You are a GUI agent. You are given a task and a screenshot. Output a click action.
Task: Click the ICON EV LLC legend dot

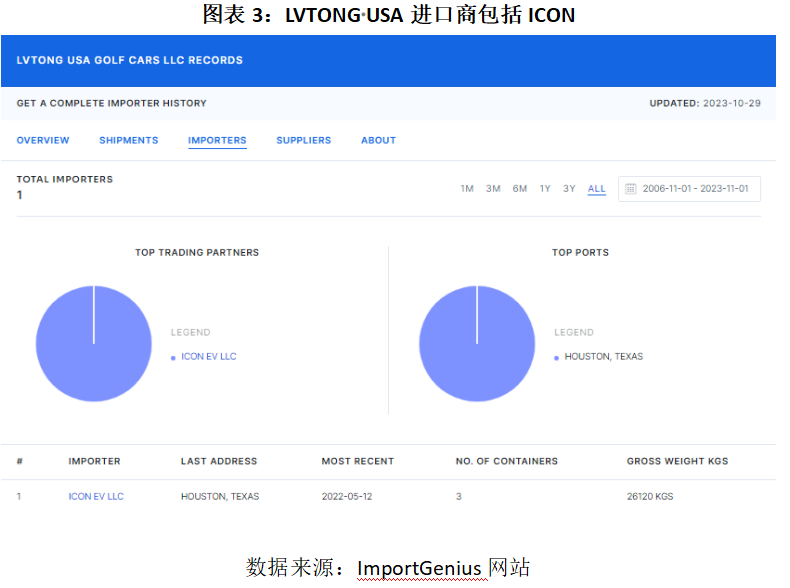coord(173,358)
